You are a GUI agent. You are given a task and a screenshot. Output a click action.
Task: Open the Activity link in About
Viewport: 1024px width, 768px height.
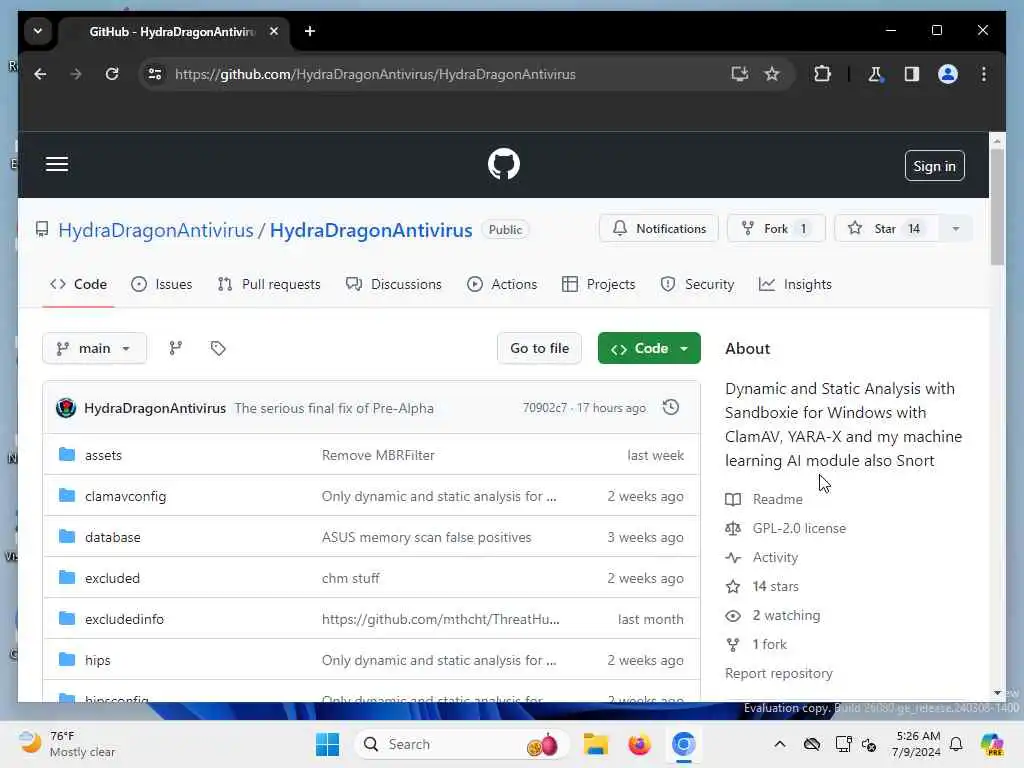pos(775,557)
